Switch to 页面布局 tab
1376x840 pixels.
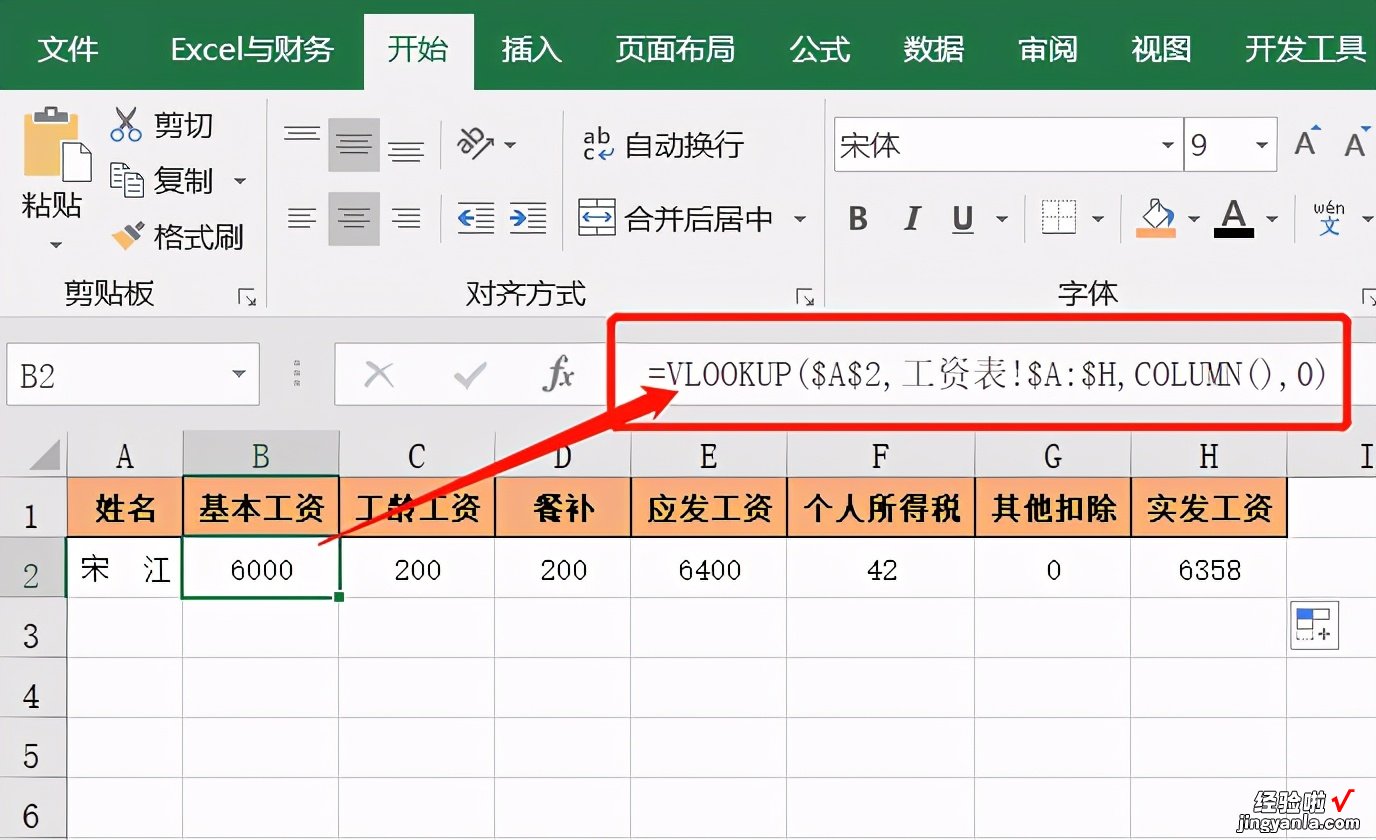(x=675, y=49)
